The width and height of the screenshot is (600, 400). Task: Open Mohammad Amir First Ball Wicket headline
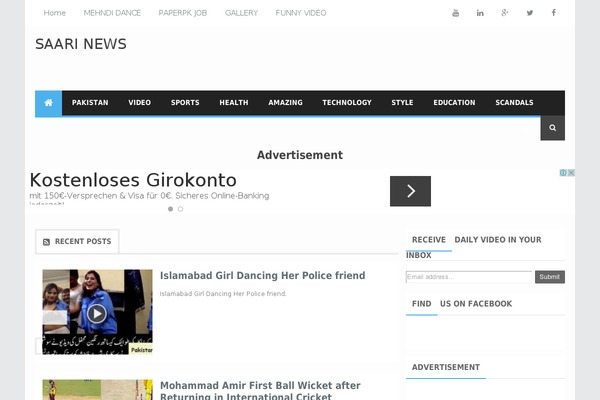coord(260,390)
